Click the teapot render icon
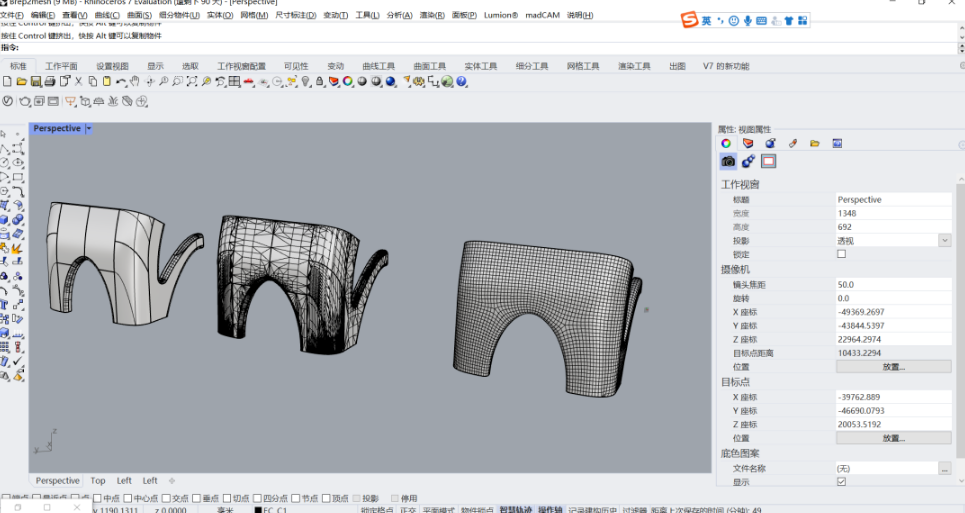965x513 pixels. [25, 101]
